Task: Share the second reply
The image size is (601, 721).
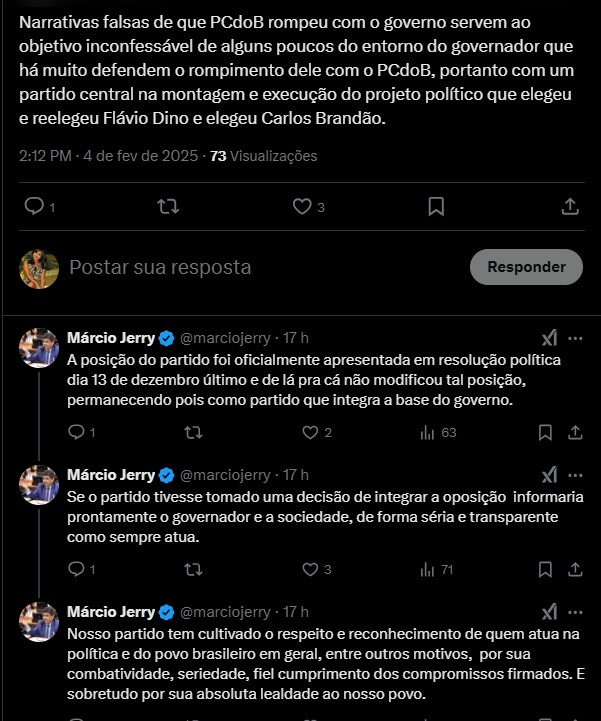Action: point(575,569)
